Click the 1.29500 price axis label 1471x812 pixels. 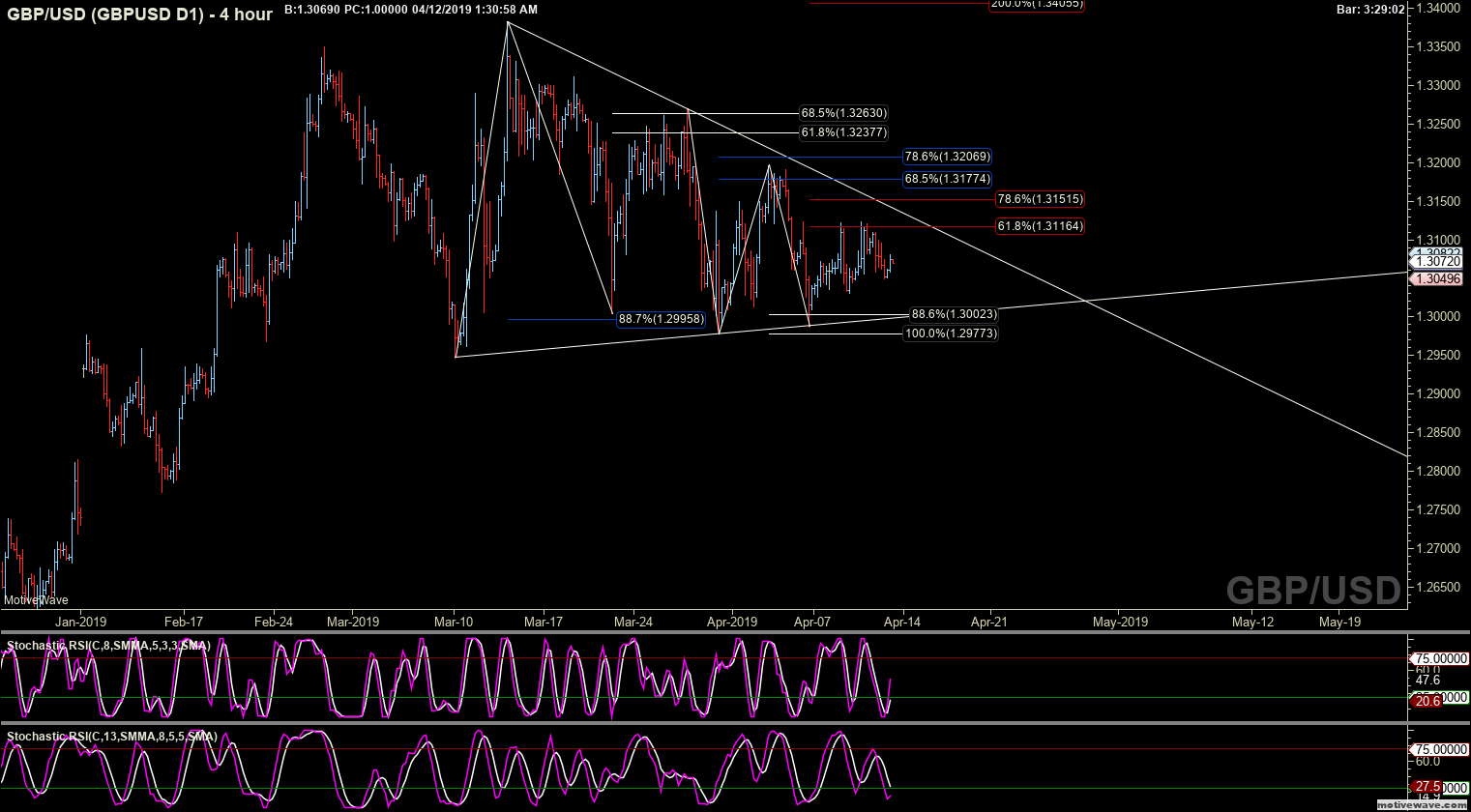coord(1437,355)
